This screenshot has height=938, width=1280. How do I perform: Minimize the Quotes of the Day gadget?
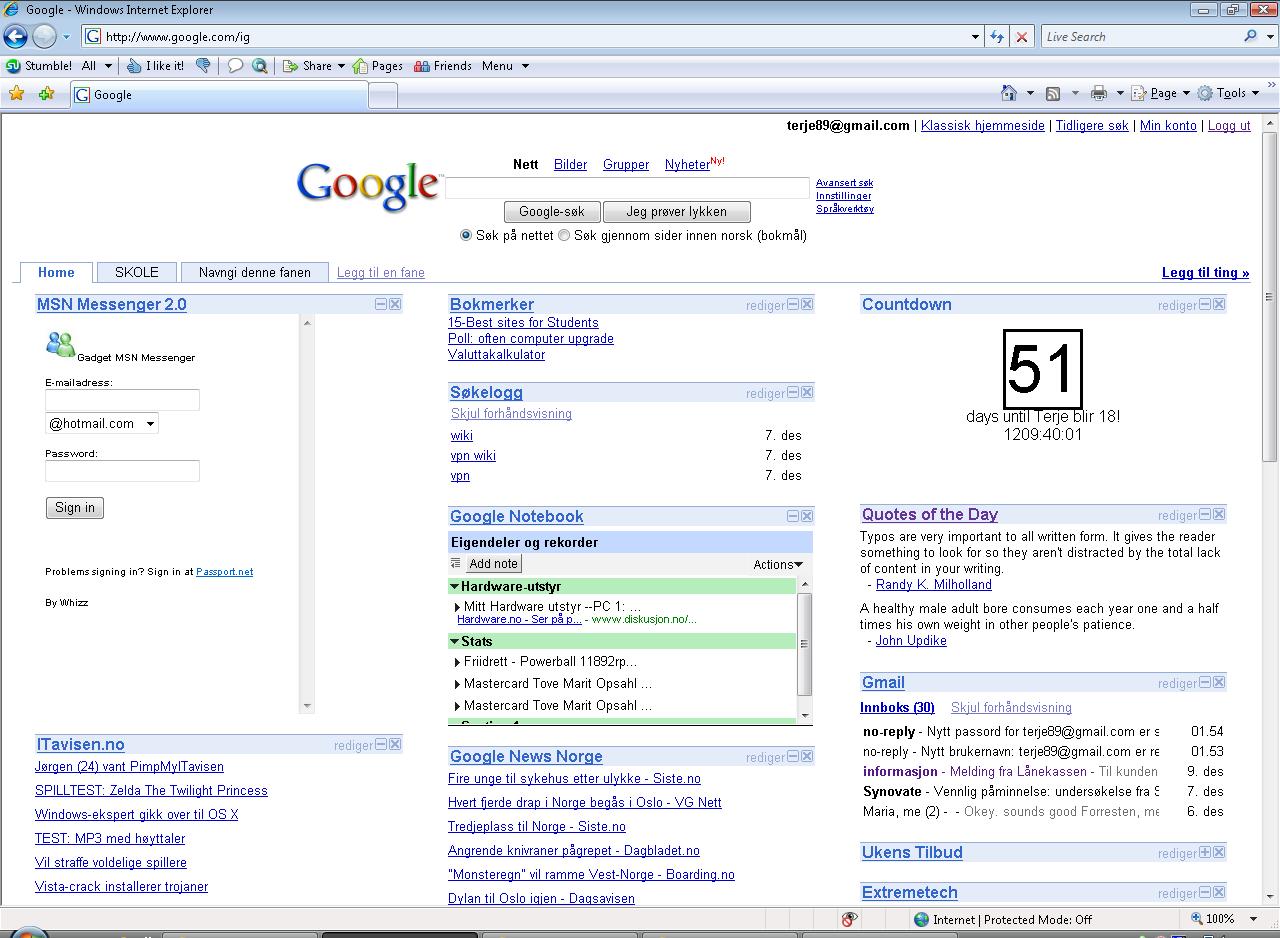1205,514
